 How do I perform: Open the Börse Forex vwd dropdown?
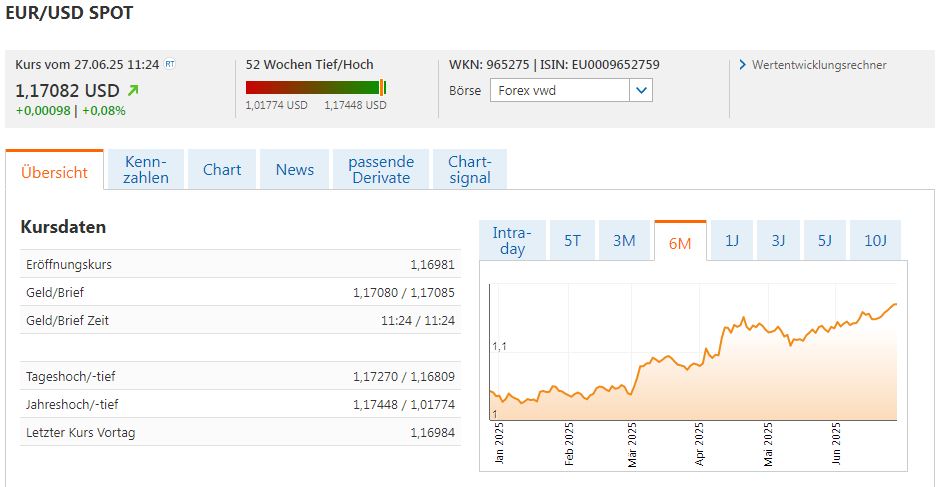tap(641, 90)
